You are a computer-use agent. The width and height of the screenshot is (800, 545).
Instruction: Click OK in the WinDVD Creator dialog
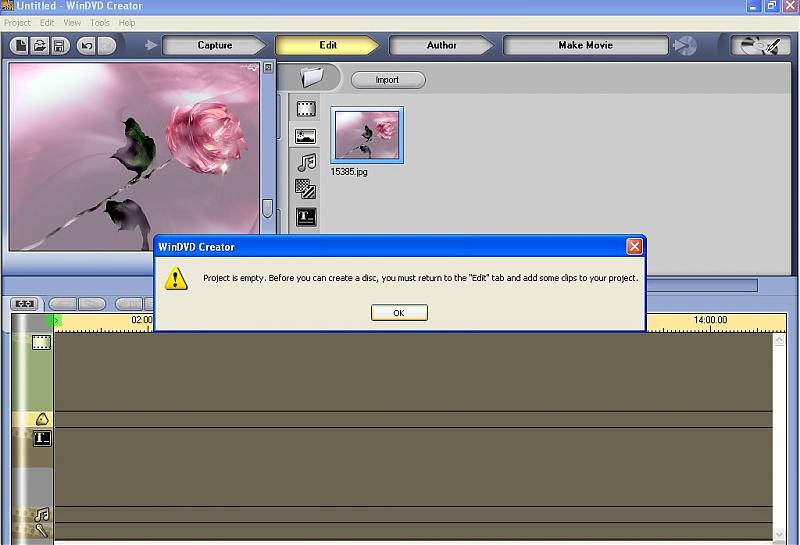[x=399, y=313]
